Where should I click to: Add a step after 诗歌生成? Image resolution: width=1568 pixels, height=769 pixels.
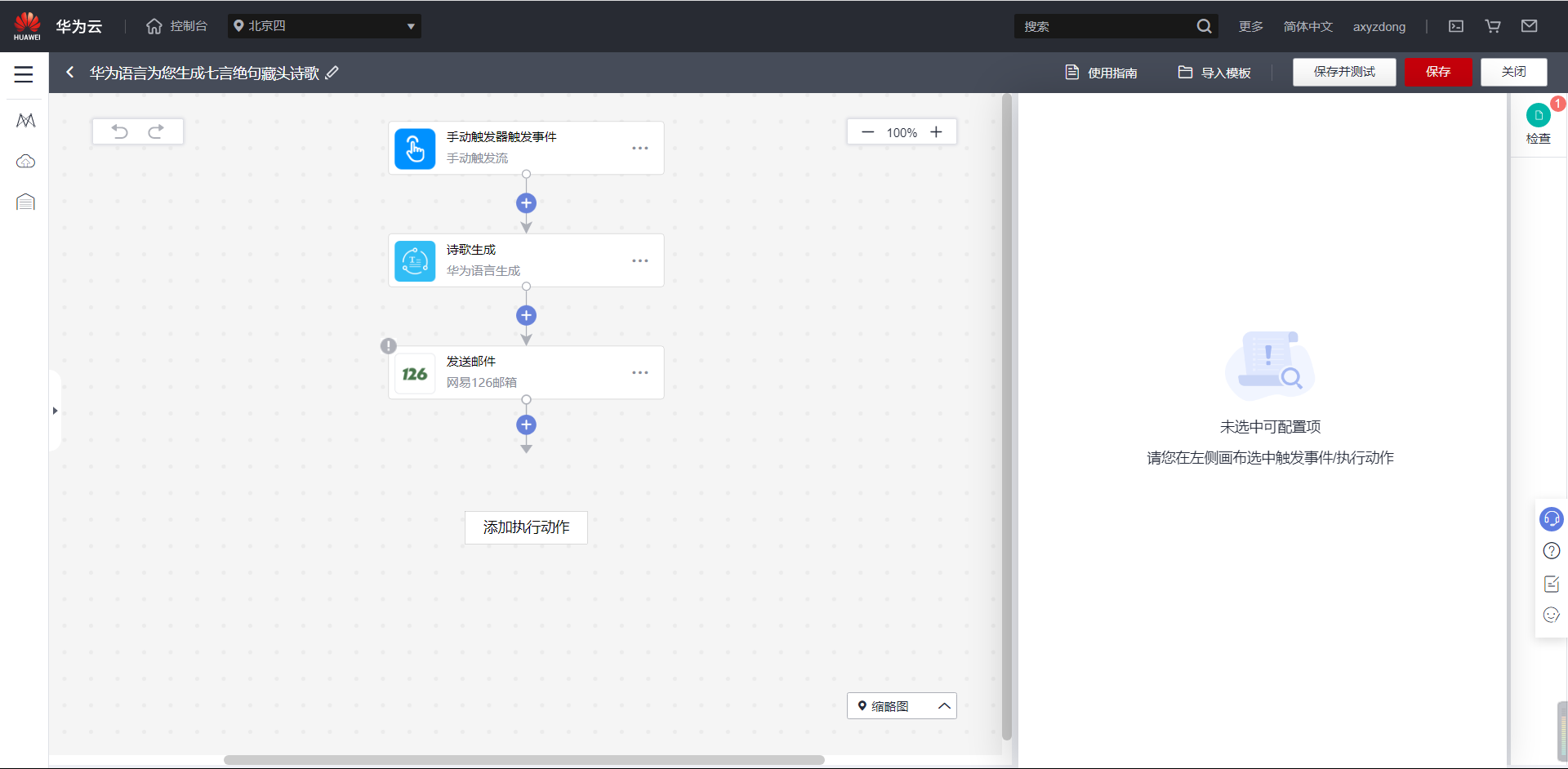(526, 315)
